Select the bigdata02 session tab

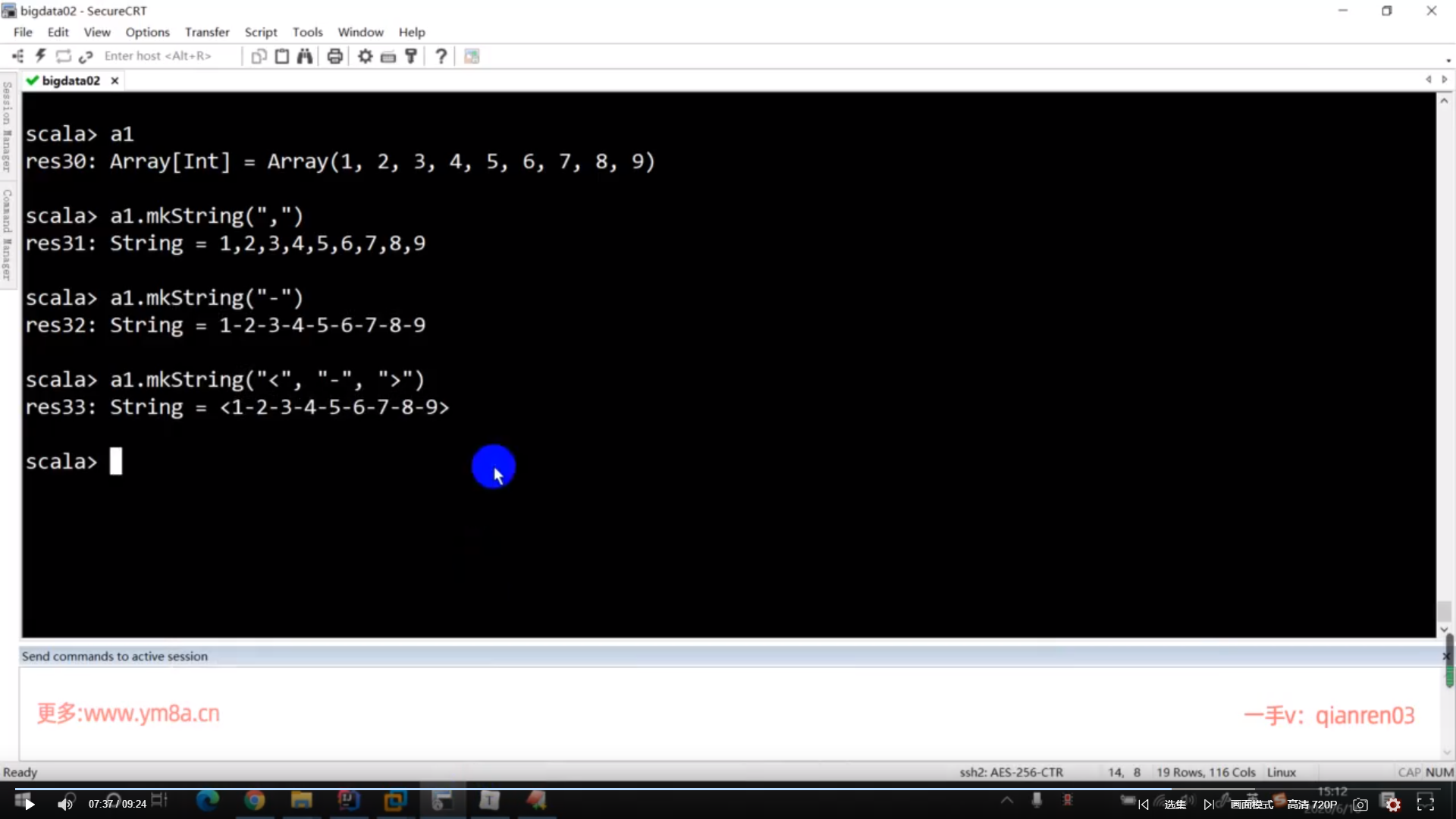click(71, 80)
